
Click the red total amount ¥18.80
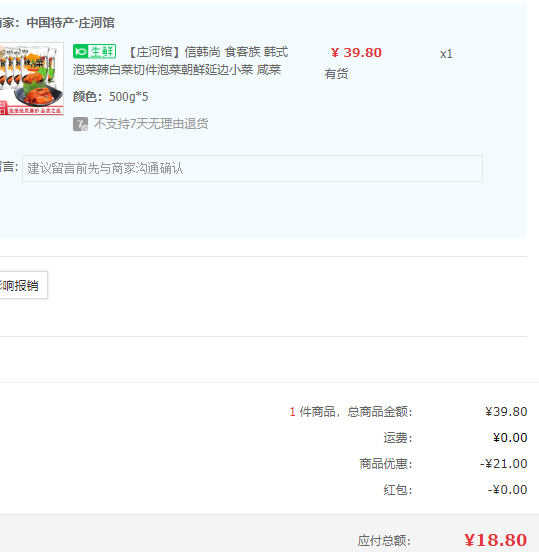point(495,540)
